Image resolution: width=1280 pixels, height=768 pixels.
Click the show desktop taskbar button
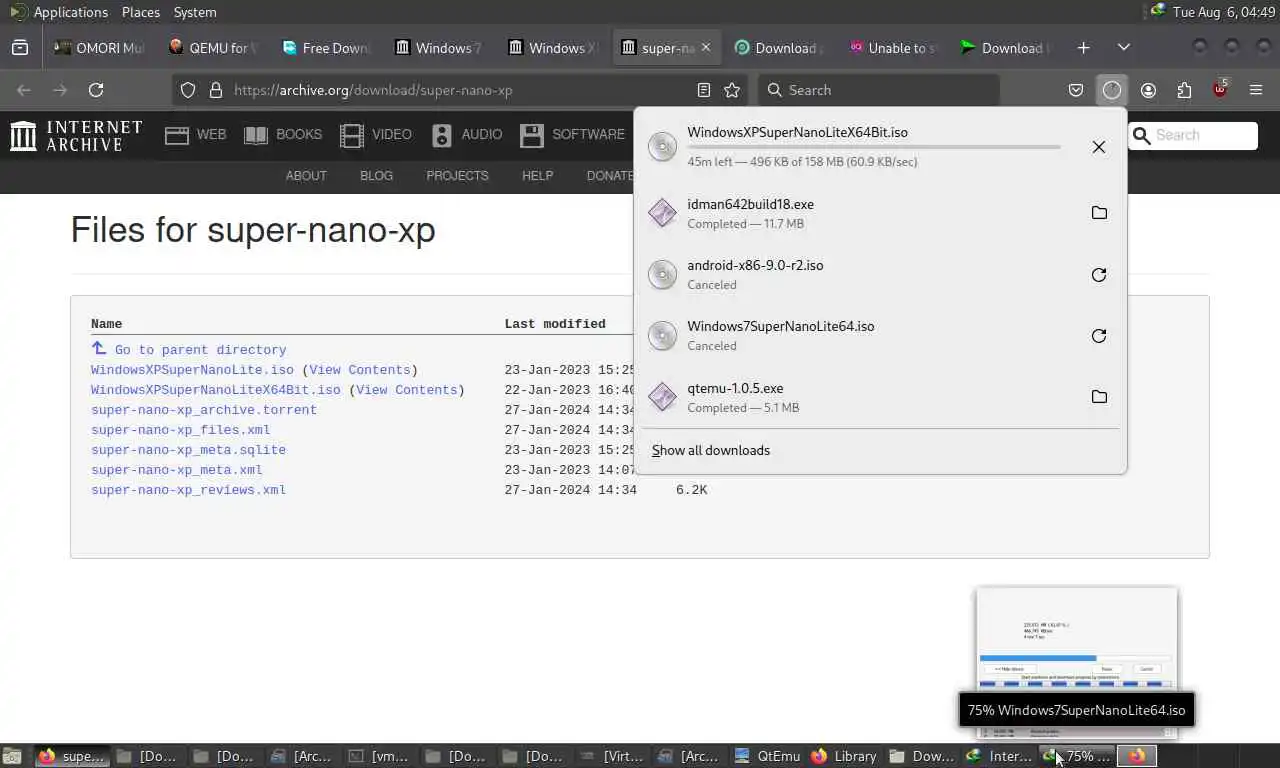[12, 756]
